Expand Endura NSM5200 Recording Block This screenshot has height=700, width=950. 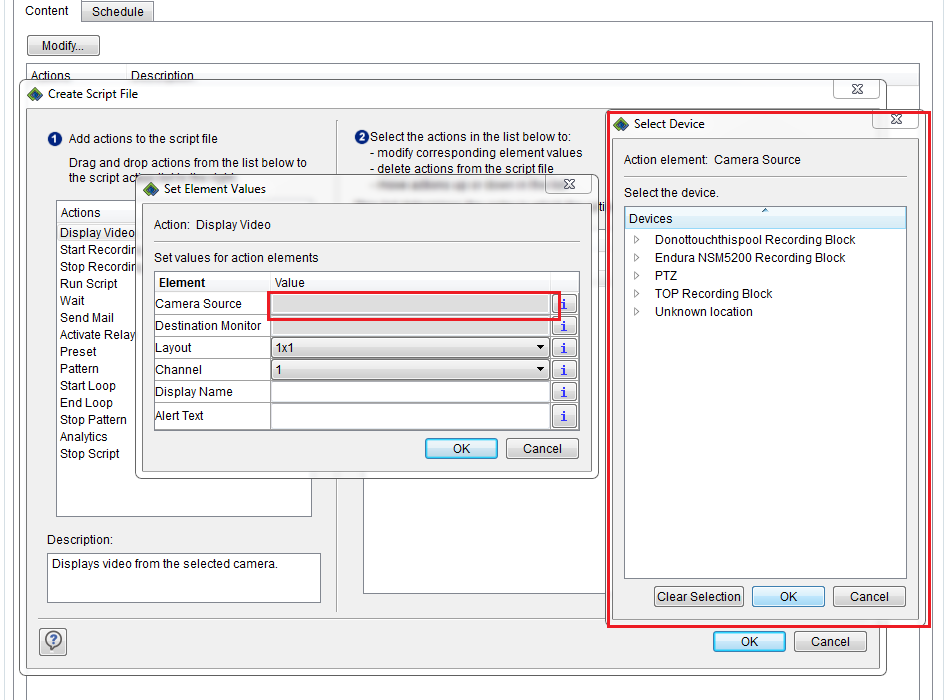coord(636,257)
